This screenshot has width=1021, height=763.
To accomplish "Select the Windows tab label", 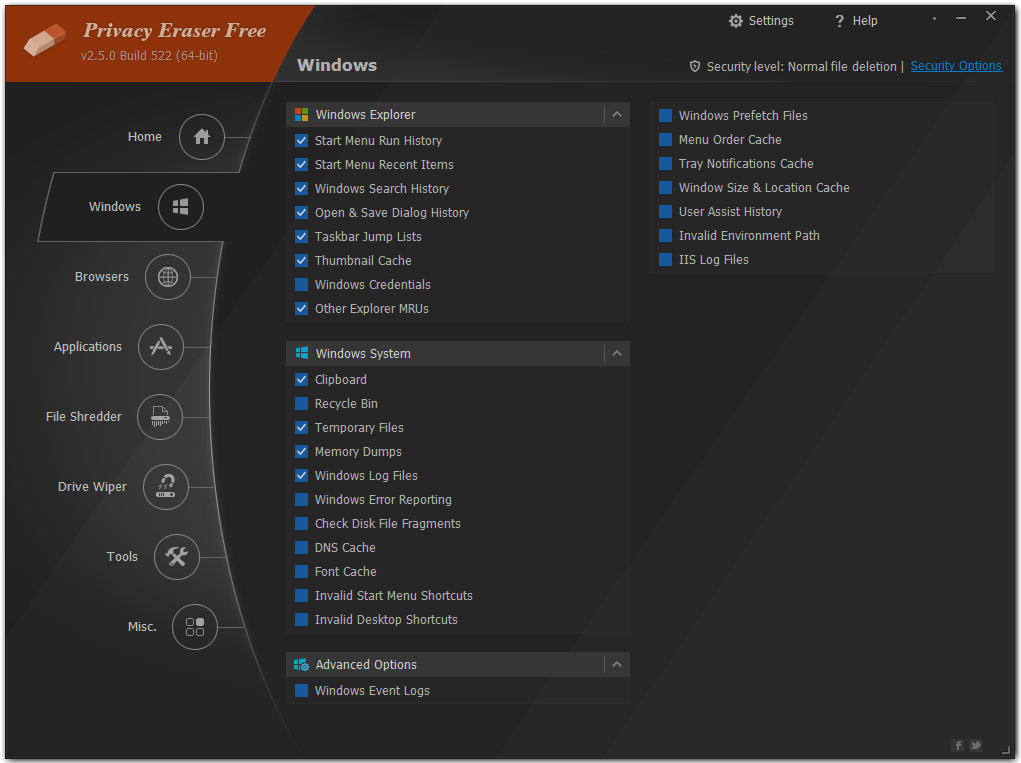I will point(115,207).
